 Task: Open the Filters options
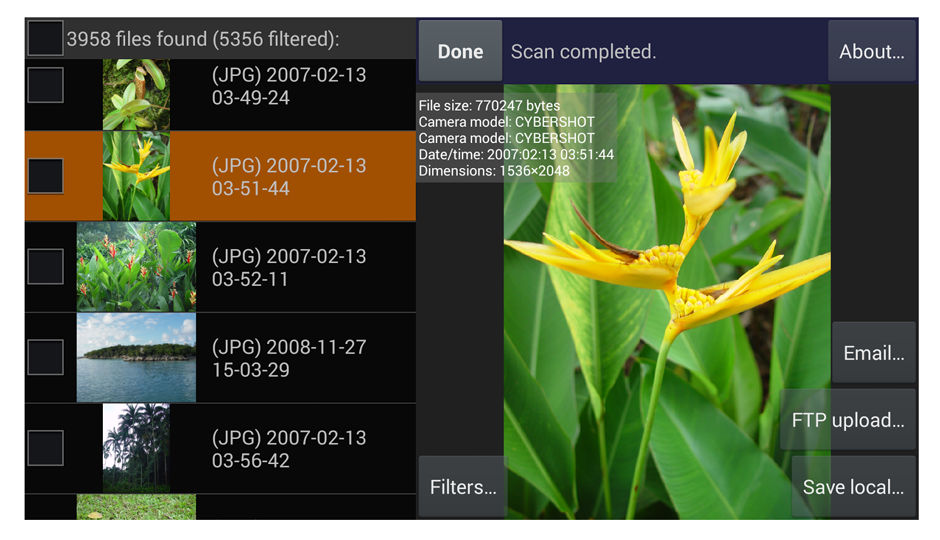(462, 487)
